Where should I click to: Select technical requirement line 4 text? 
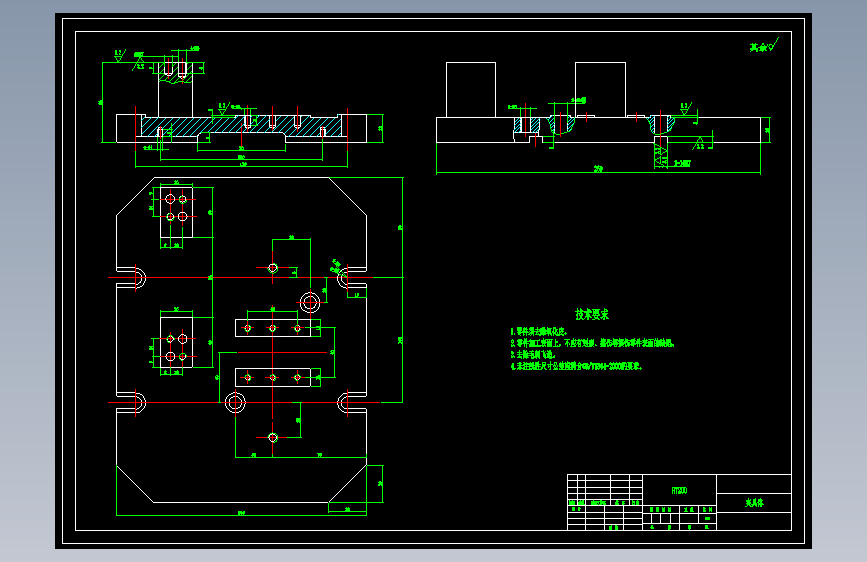(x=576, y=366)
